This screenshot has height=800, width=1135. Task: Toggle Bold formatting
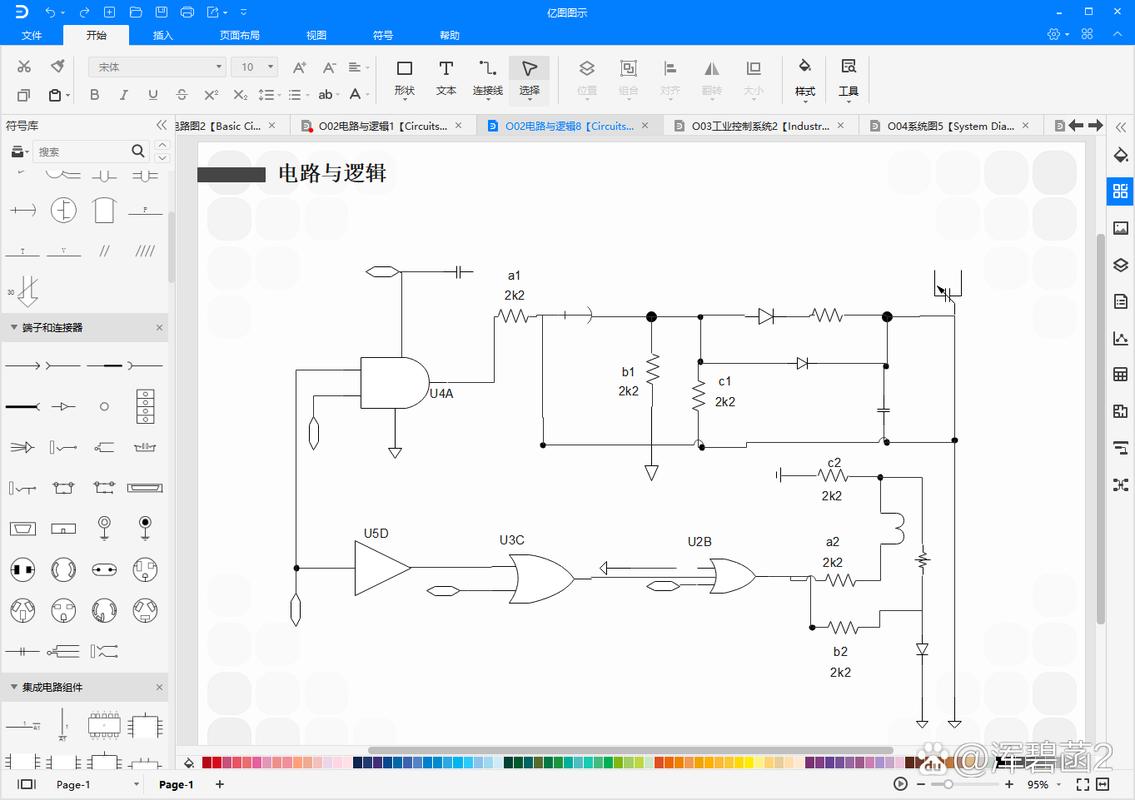coord(94,95)
